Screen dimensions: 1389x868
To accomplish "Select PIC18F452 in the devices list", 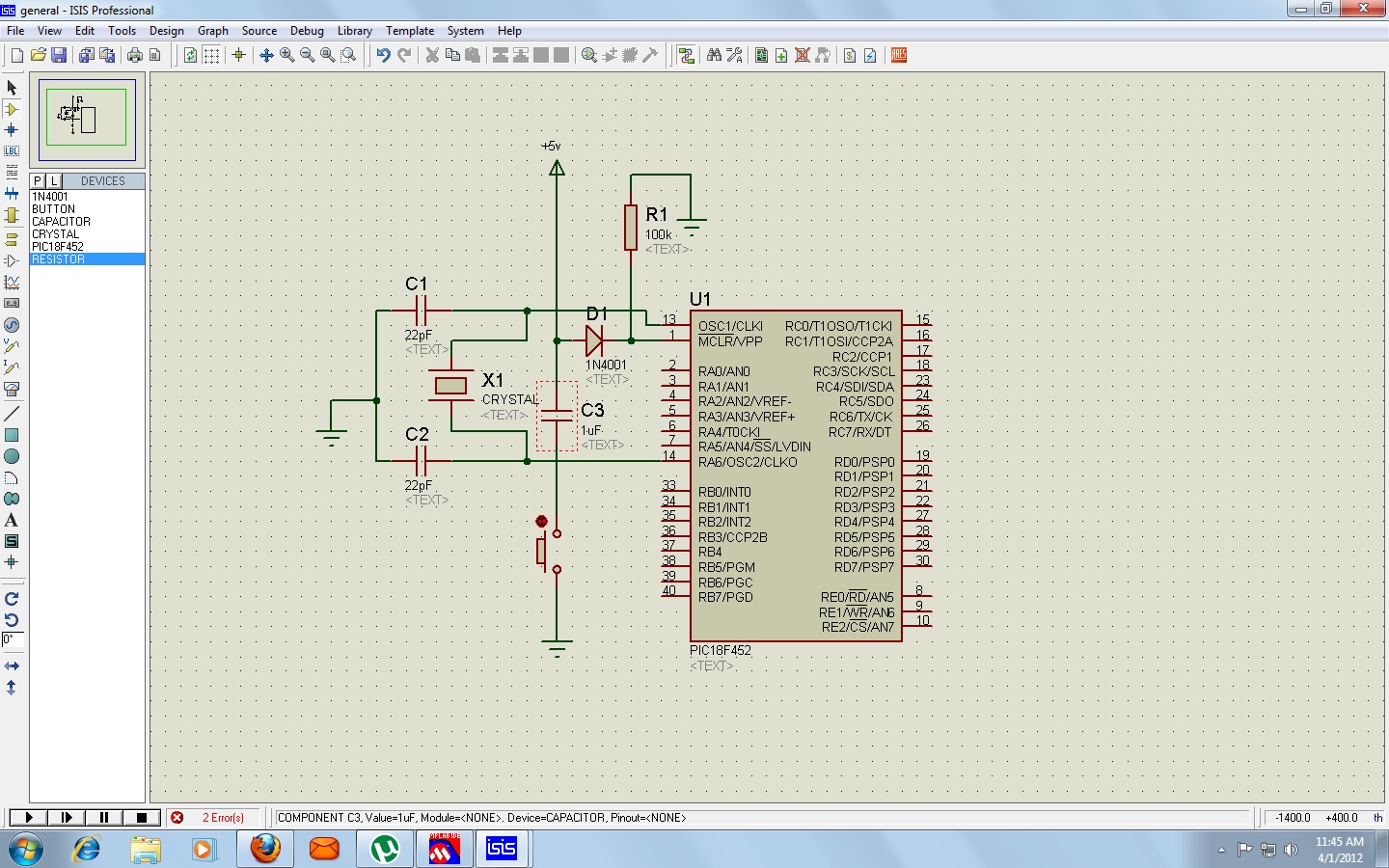I will coord(58,247).
